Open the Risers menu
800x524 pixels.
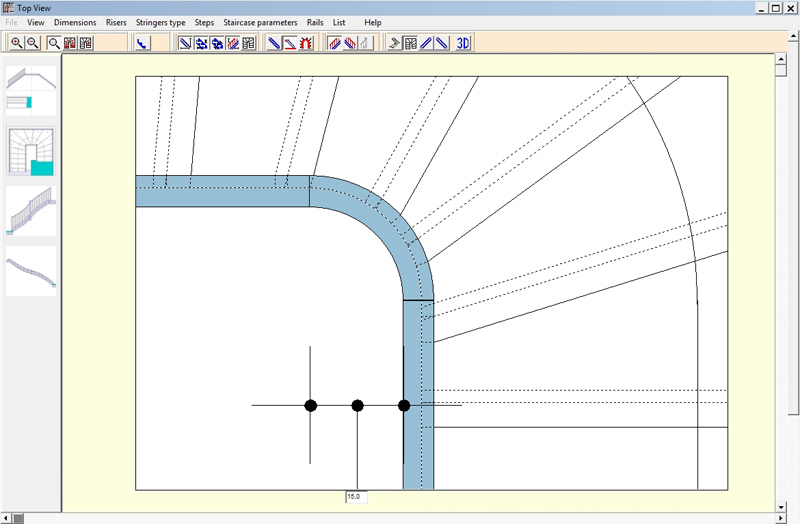[x=116, y=22]
